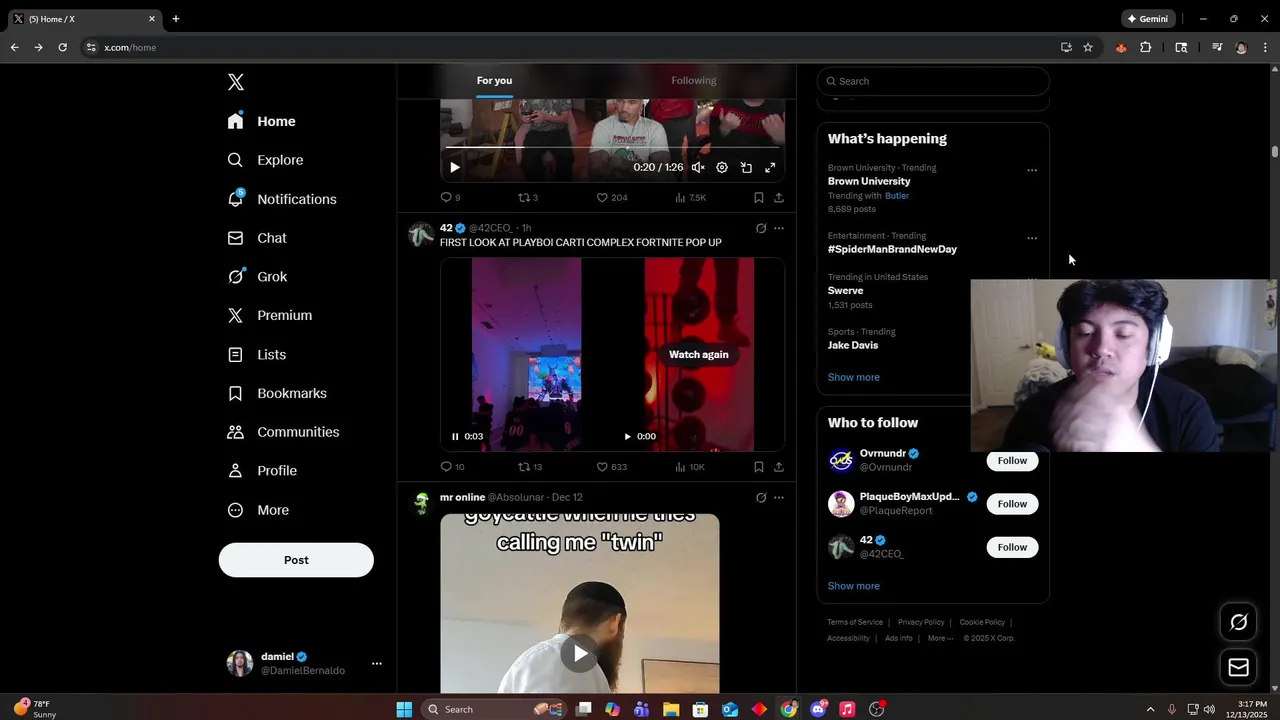Bookmark the top video post
The width and height of the screenshot is (1280, 720).
759,198
